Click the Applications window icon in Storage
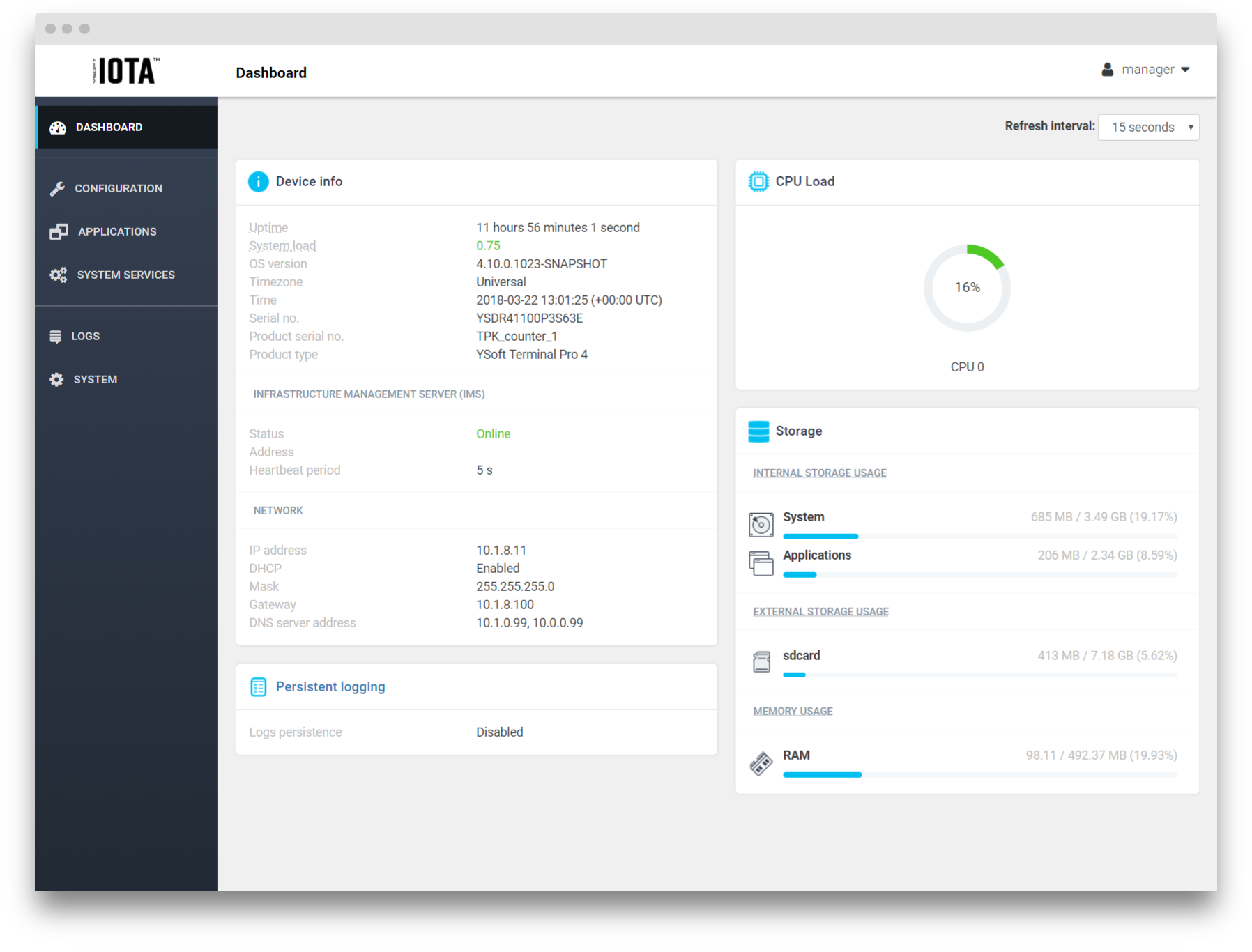The image size is (1252, 952). 761,562
